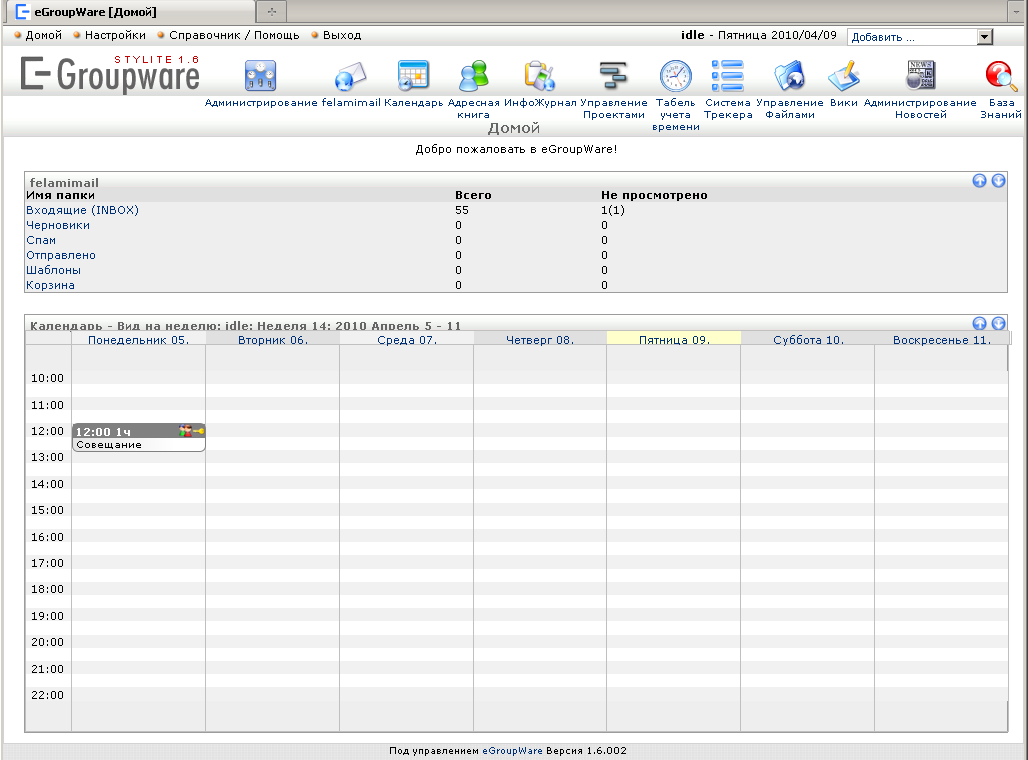1028x760 pixels.
Task: Open Шаблоны folder
Action: (x=53, y=270)
